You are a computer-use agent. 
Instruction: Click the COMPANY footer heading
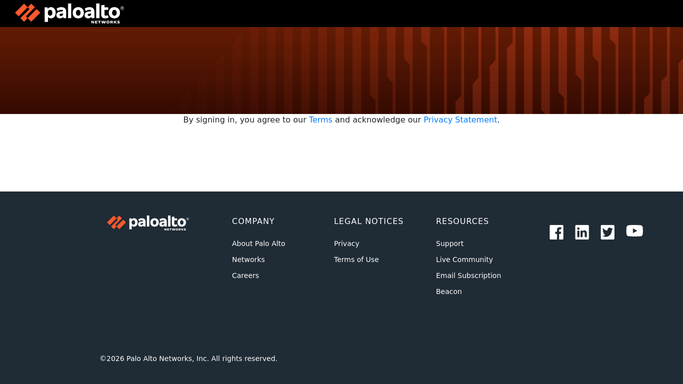[x=253, y=221]
